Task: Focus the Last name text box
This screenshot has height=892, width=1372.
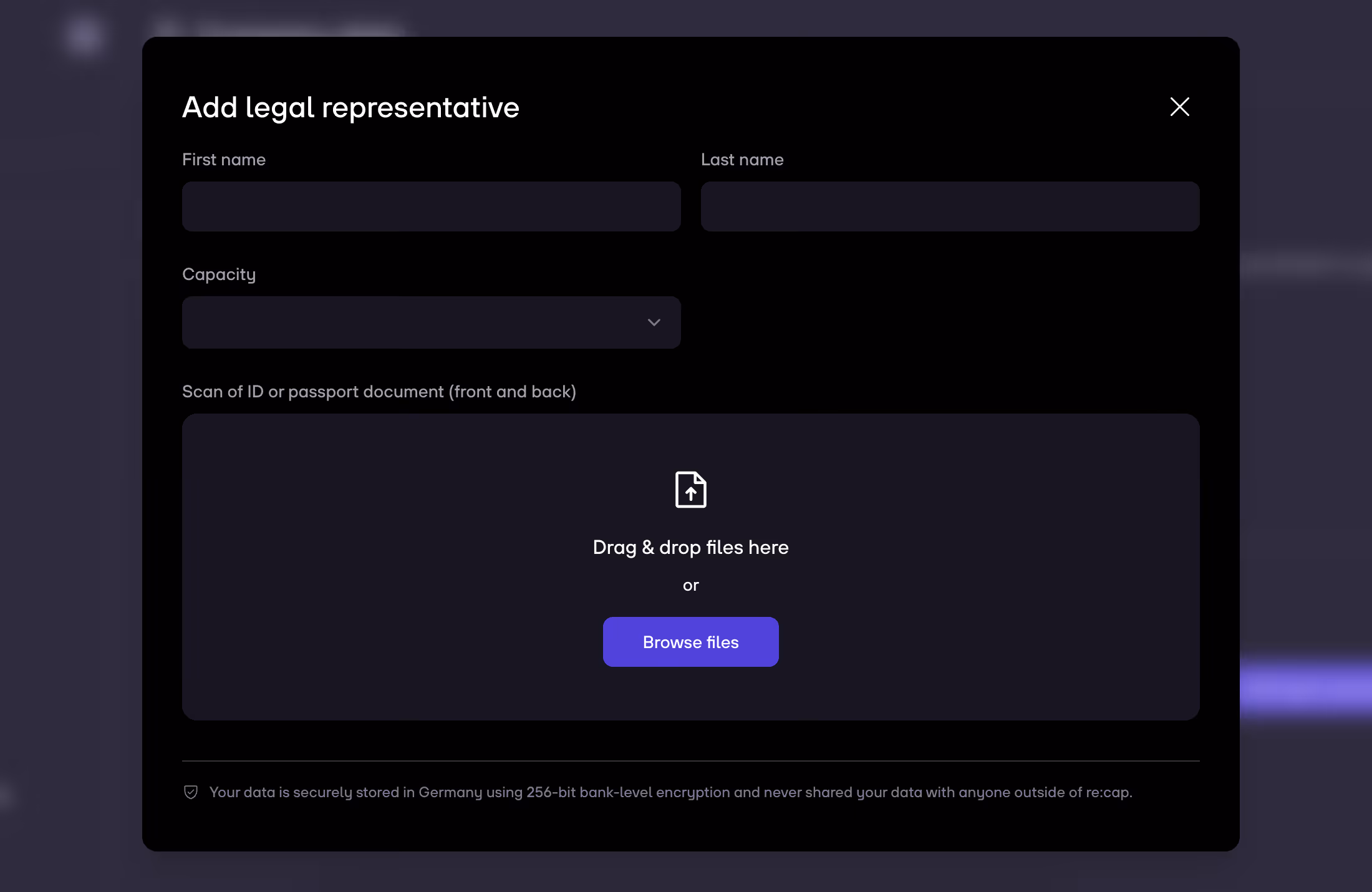Action: click(950, 206)
